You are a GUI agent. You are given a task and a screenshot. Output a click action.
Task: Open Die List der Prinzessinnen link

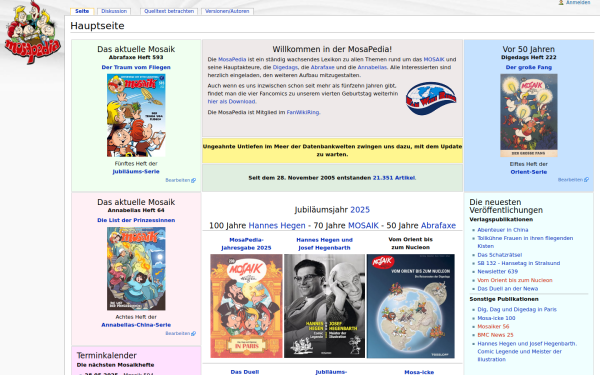tap(136, 220)
